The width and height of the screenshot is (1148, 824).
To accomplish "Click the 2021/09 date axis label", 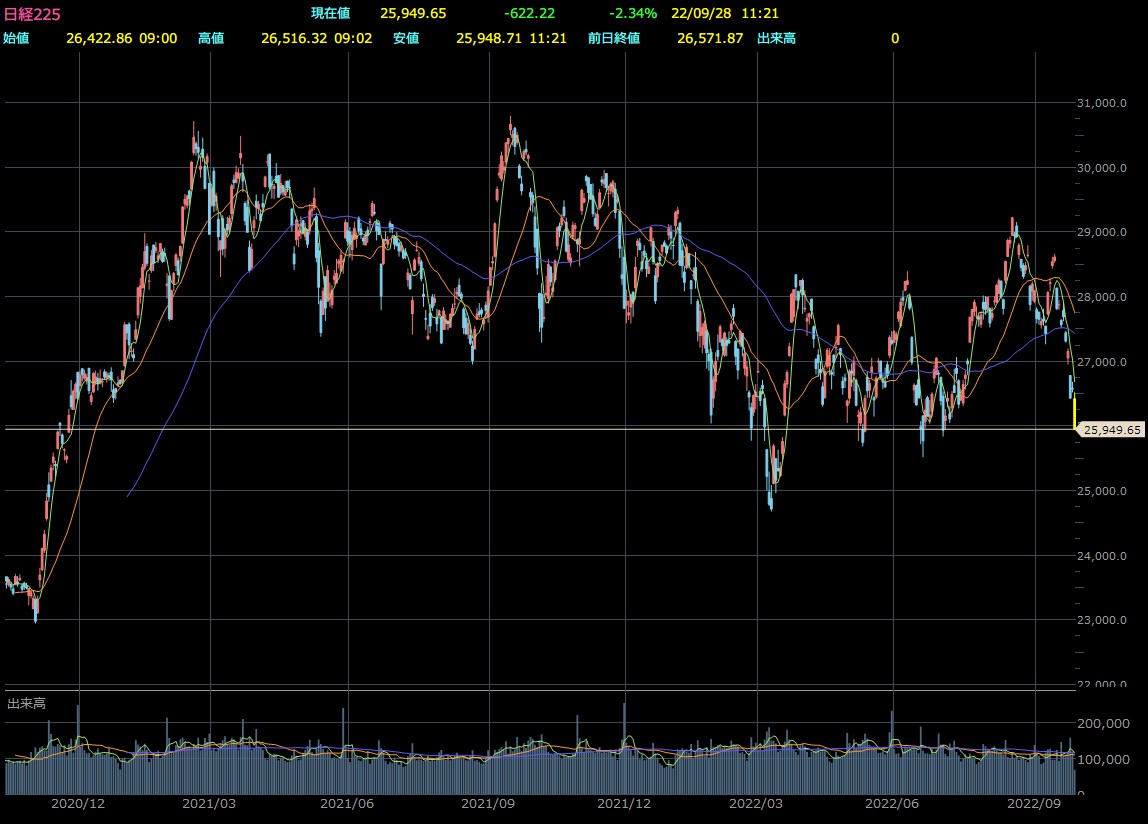I will click(488, 803).
